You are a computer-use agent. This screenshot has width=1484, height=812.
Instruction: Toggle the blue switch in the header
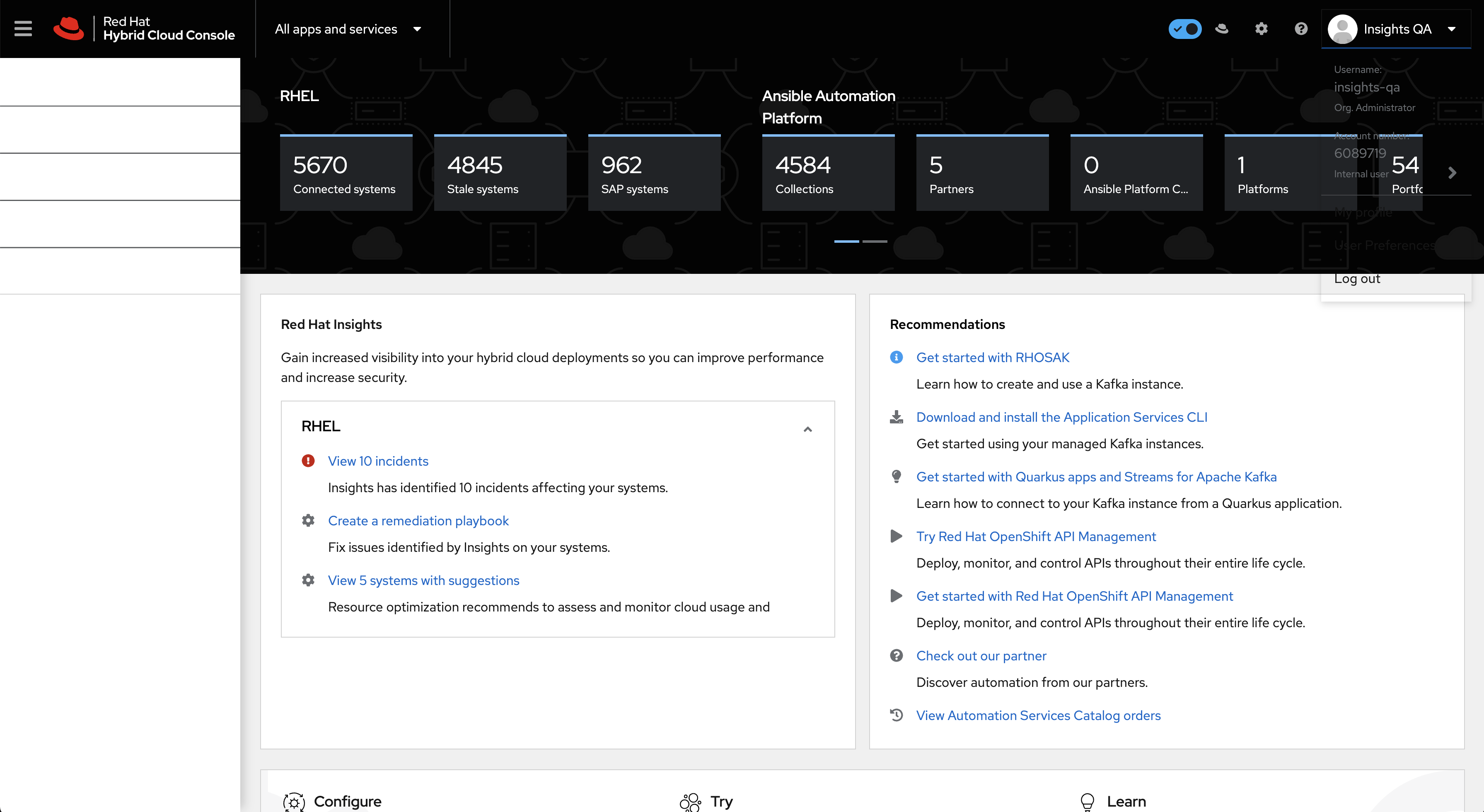click(1184, 29)
